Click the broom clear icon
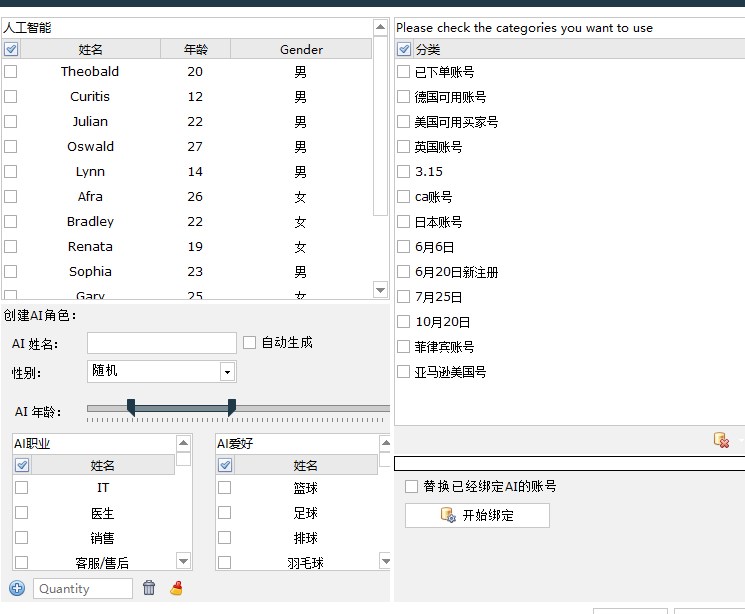745x614 pixels. [176, 588]
